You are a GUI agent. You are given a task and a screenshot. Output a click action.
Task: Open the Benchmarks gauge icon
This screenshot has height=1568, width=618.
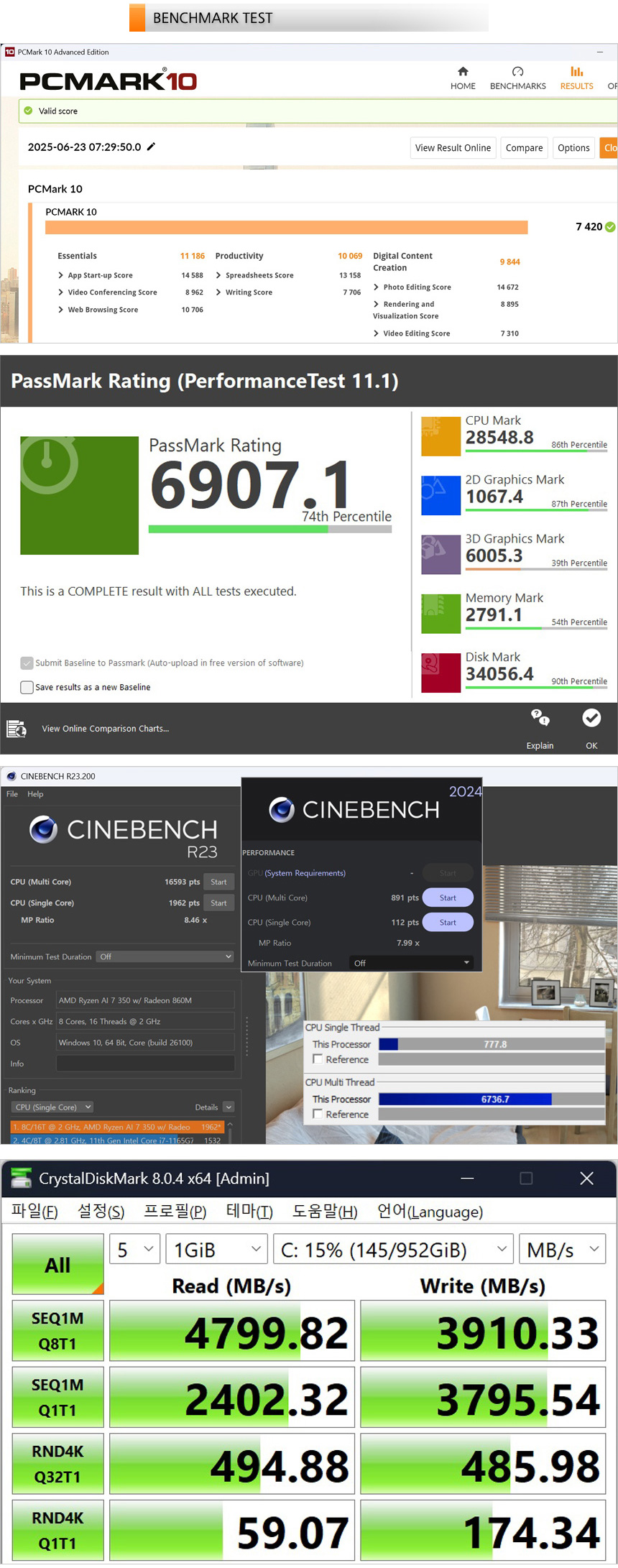pos(517,72)
